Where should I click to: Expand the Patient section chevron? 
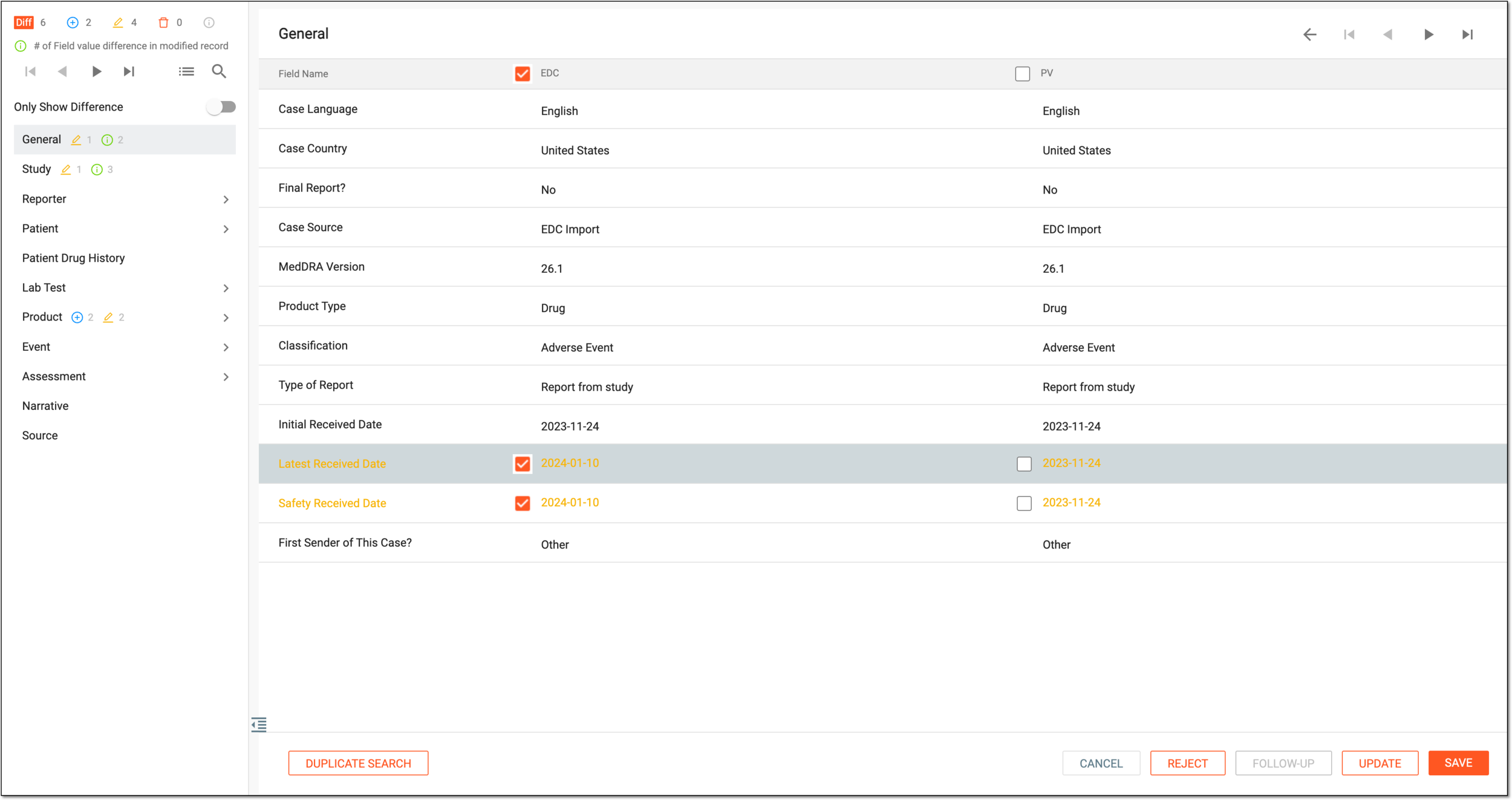click(226, 229)
